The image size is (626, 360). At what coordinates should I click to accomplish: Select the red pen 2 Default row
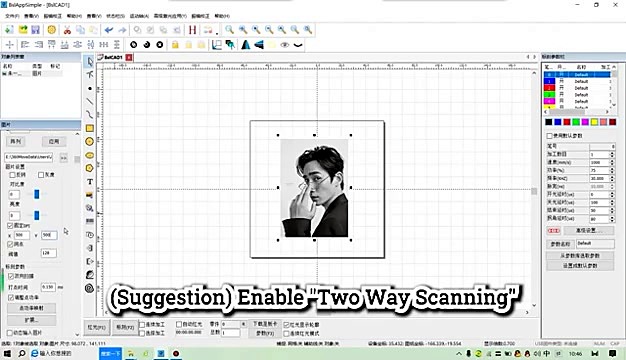pos(577,88)
